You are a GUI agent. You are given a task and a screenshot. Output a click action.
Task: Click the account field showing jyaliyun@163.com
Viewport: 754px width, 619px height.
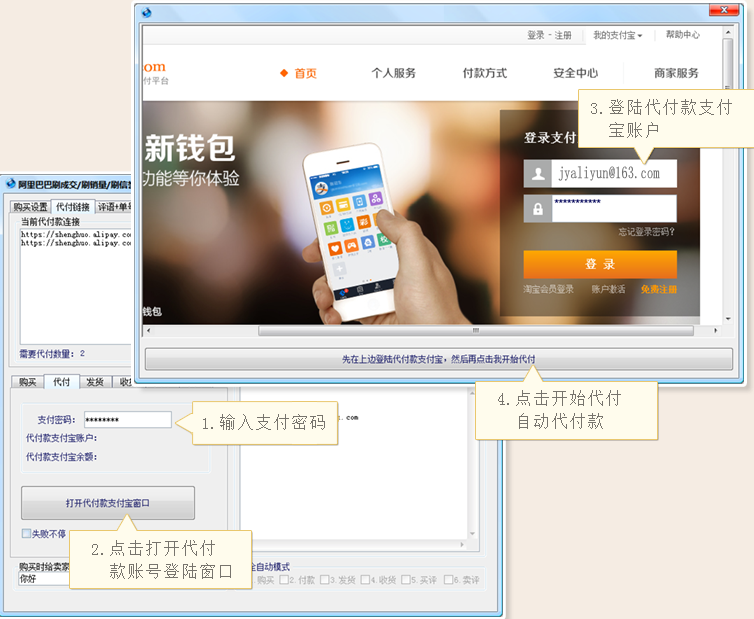(x=614, y=174)
